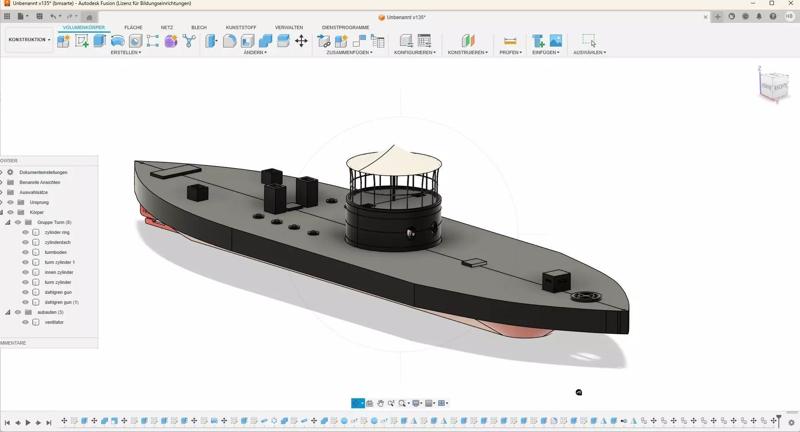Click the Measure ruler icon under Prüfen
800x432 pixels.
pos(510,41)
